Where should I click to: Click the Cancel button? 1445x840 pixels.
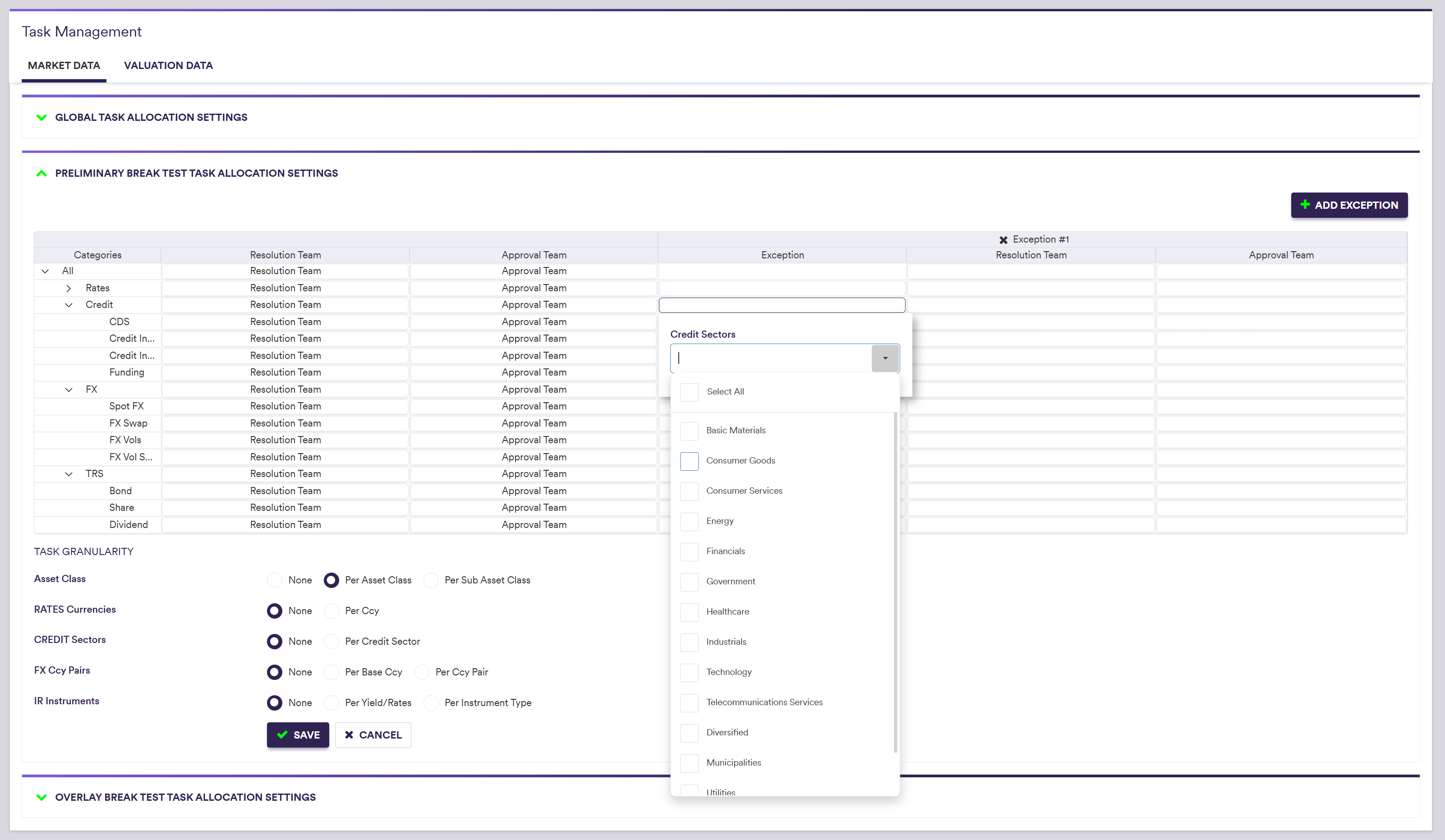coord(373,734)
